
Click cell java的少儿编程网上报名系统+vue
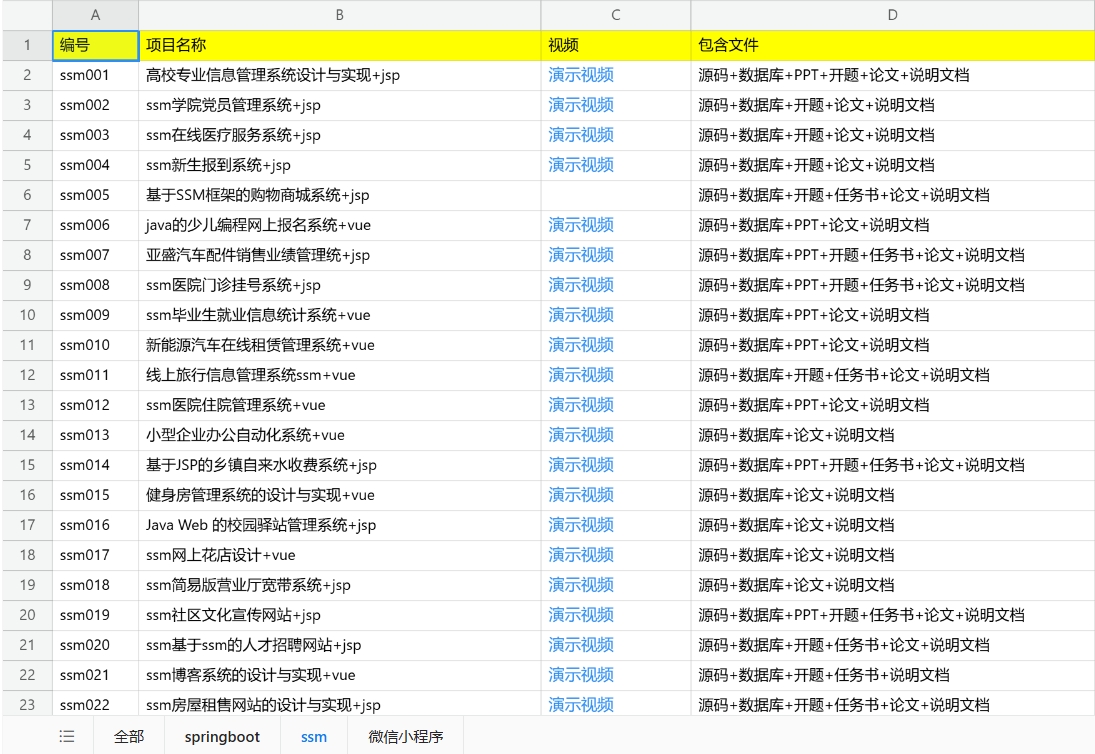pos(339,226)
